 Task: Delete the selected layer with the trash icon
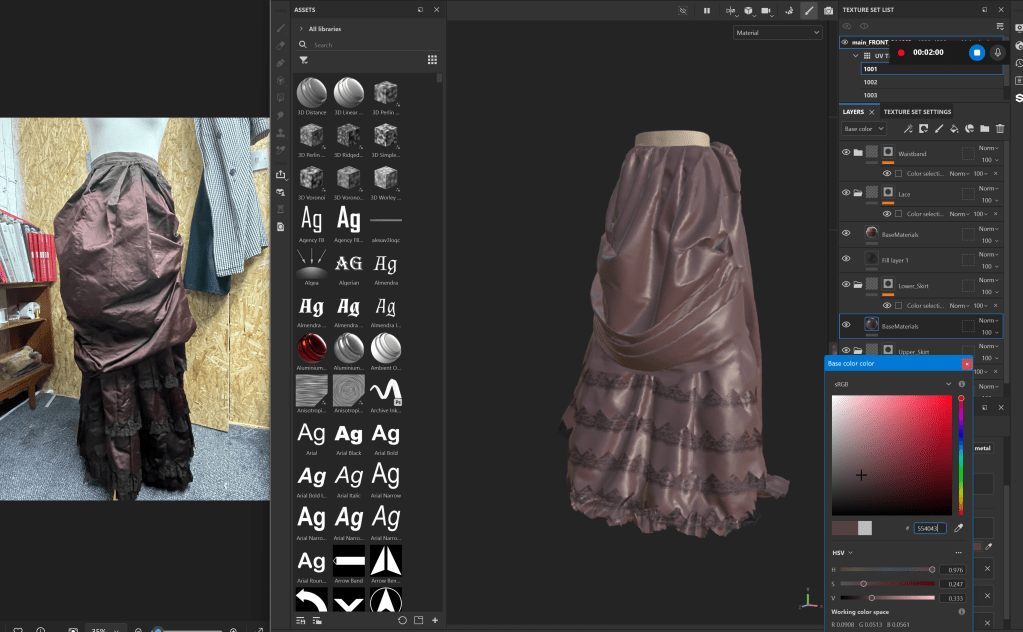[999, 129]
